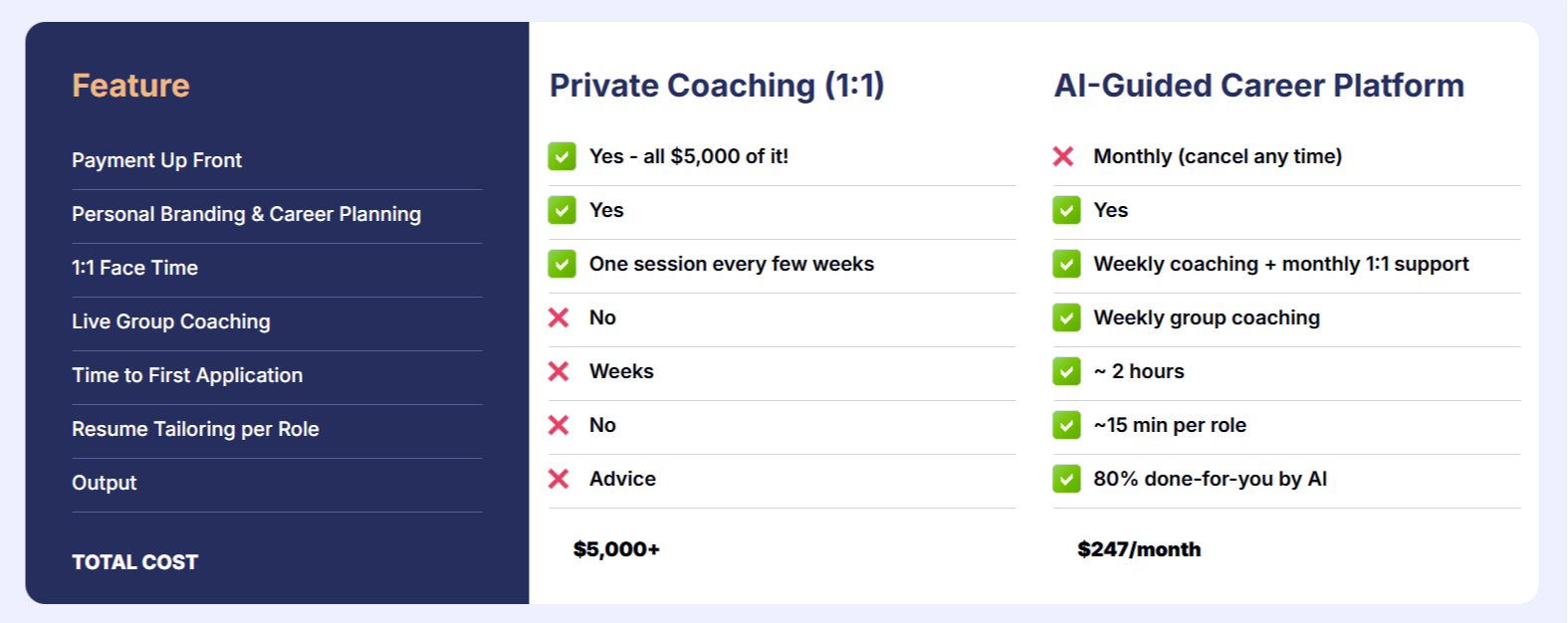The image size is (1568, 623).
Task: Click green check beside "Weekly coaching + monthly 1:1 support"
Action: pos(1066,264)
